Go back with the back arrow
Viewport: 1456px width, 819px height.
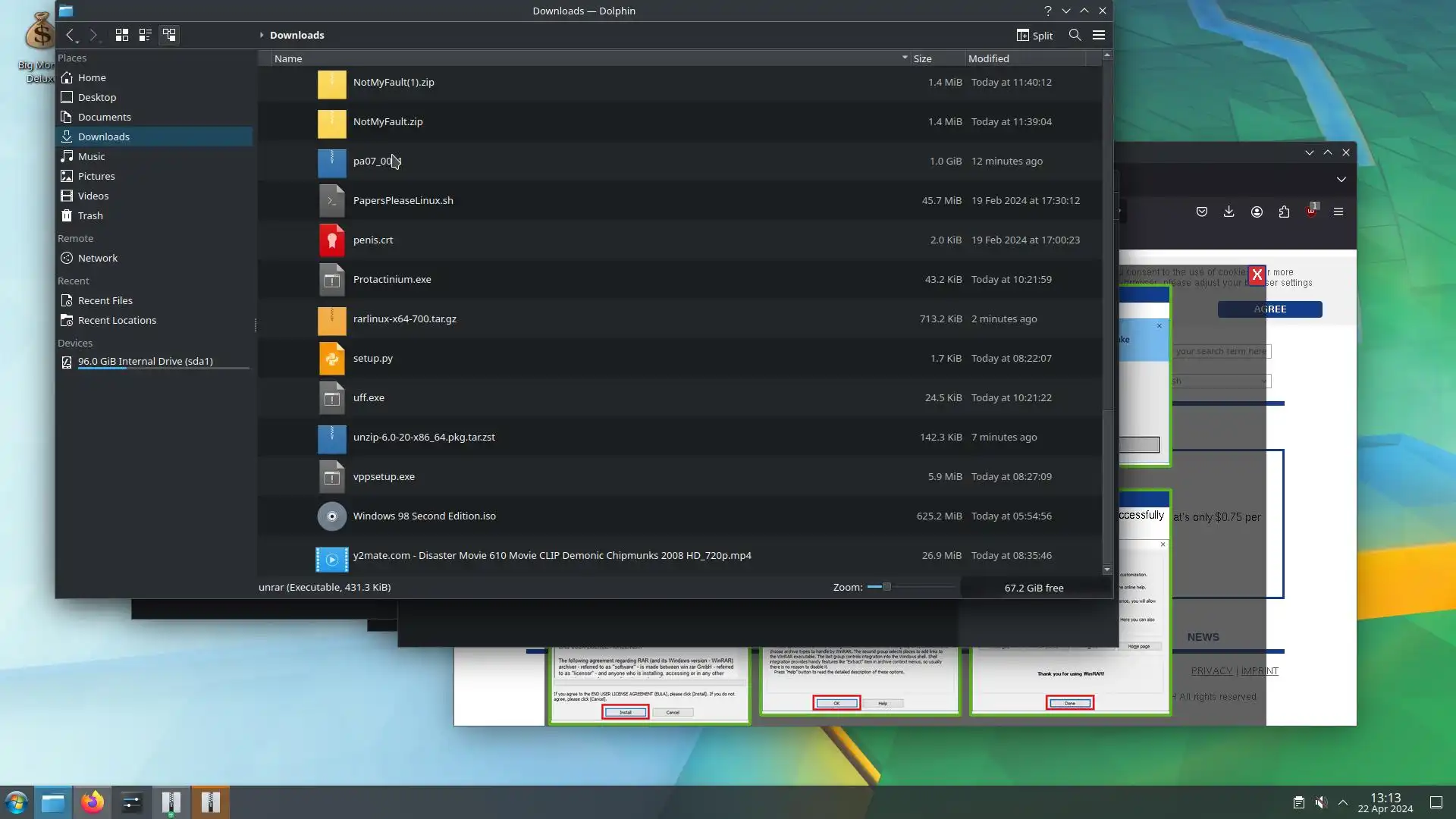(70, 35)
